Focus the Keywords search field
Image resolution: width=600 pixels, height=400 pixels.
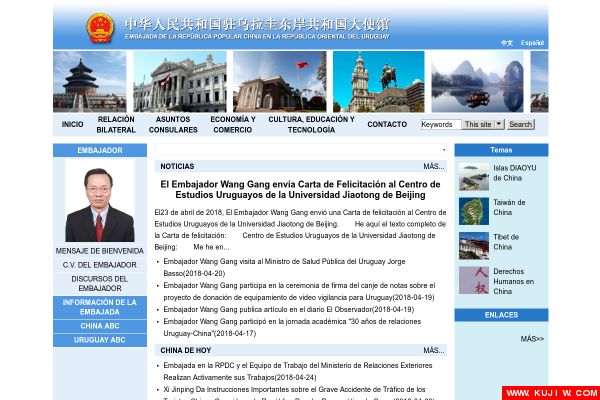click(x=441, y=124)
